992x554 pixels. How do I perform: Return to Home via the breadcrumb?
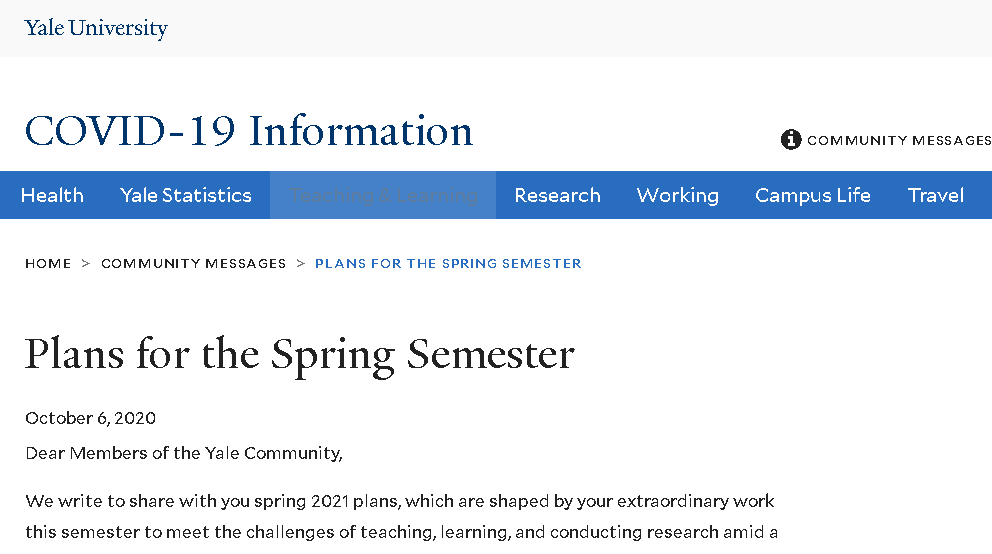(48, 264)
